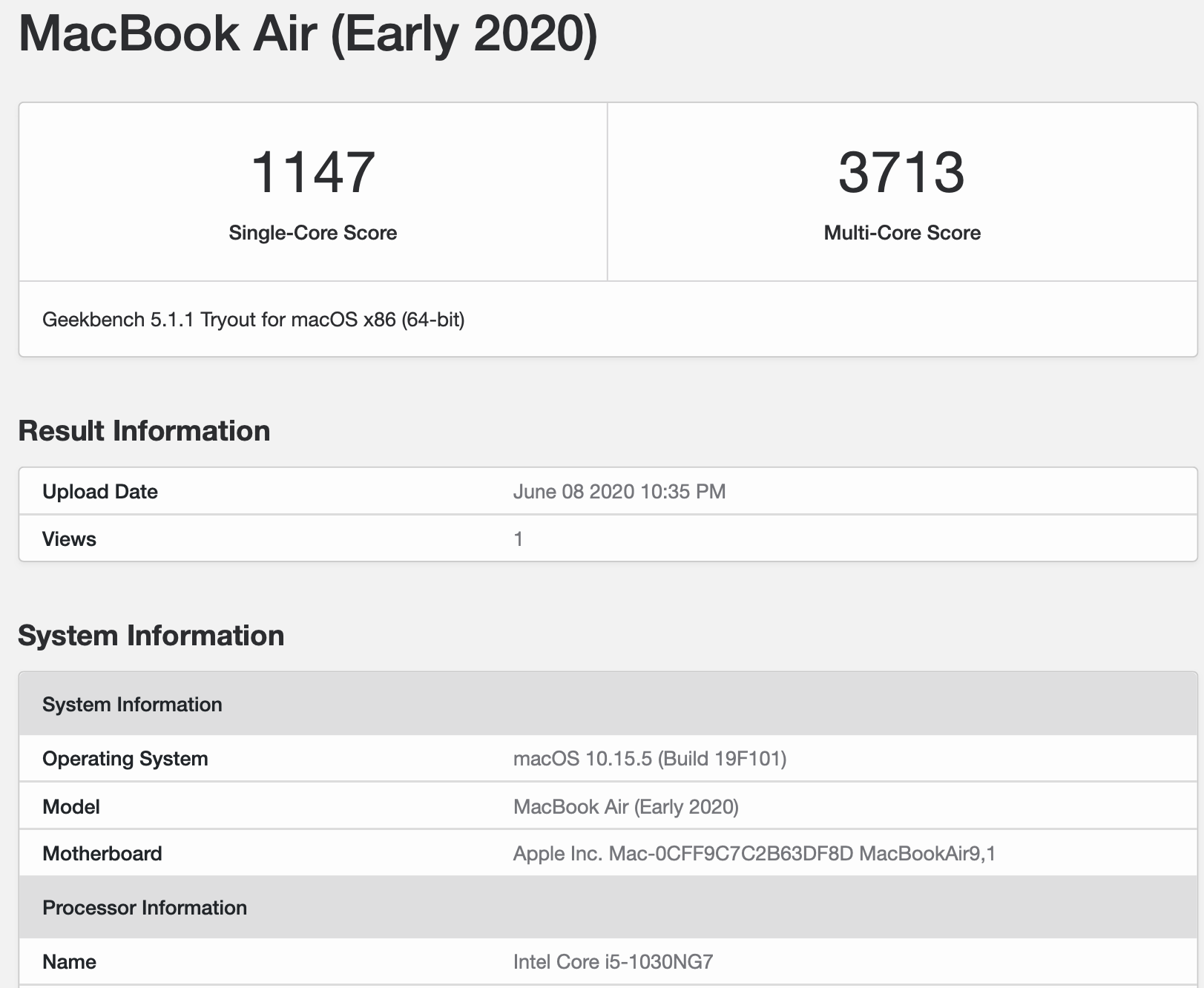Click the Processor Information table header
Screen dimensions: 1204x988
point(145,908)
